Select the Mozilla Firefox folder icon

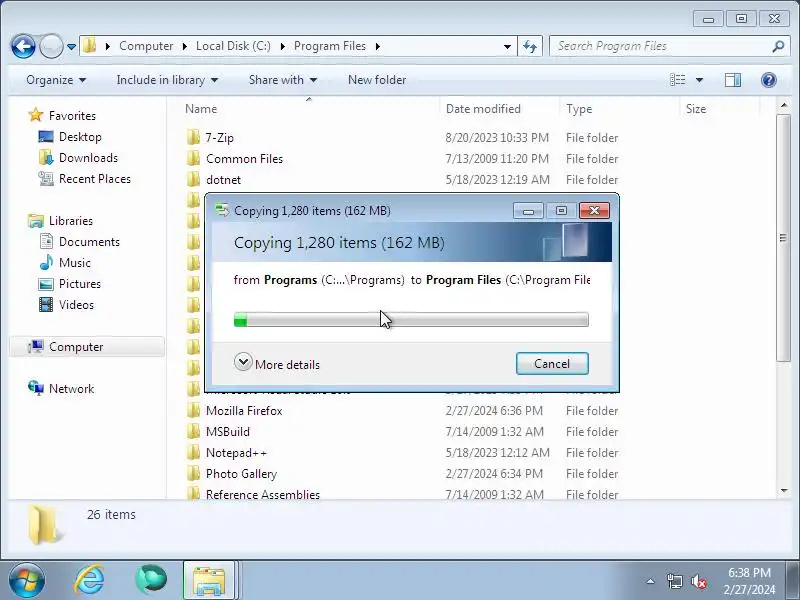(x=193, y=410)
